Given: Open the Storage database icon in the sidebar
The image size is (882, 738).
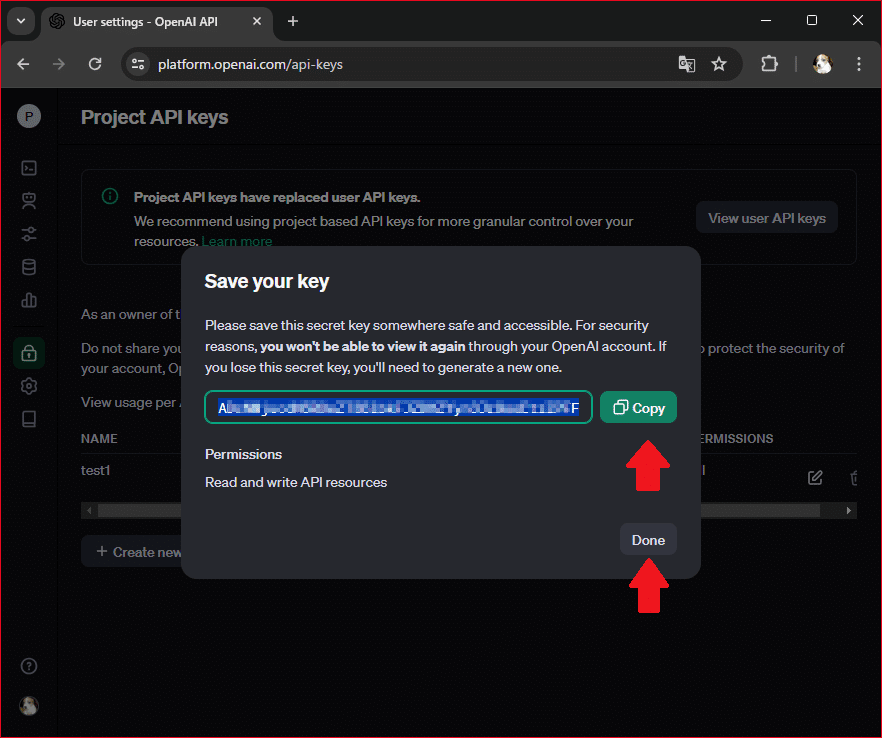Looking at the screenshot, I should point(29,267).
